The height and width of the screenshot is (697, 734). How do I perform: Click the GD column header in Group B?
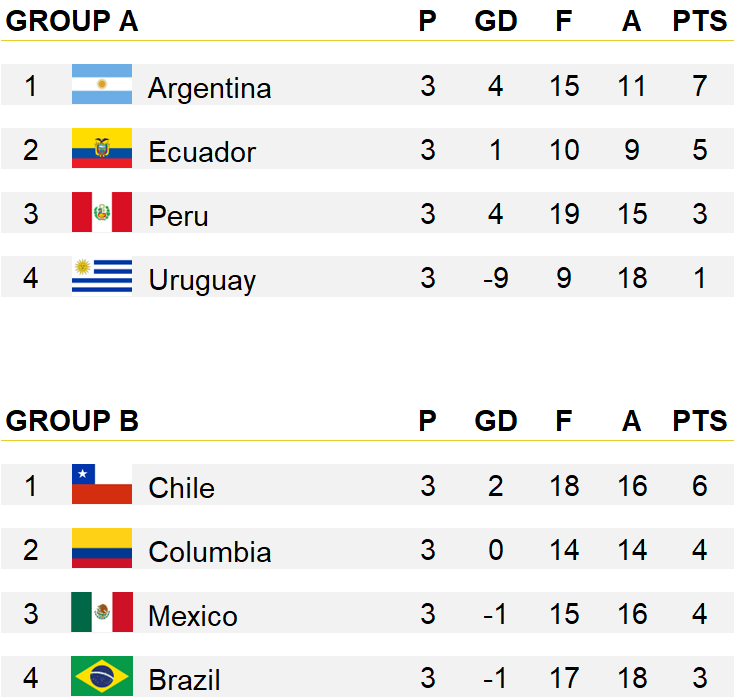pyautogui.click(x=496, y=420)
